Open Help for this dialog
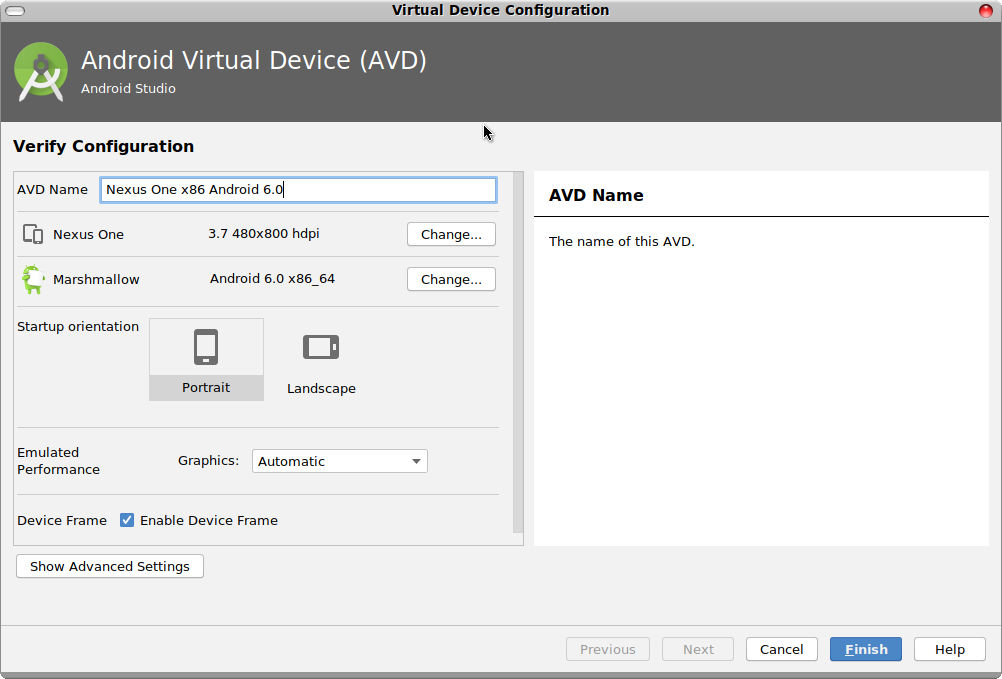 tap(950, 649)
